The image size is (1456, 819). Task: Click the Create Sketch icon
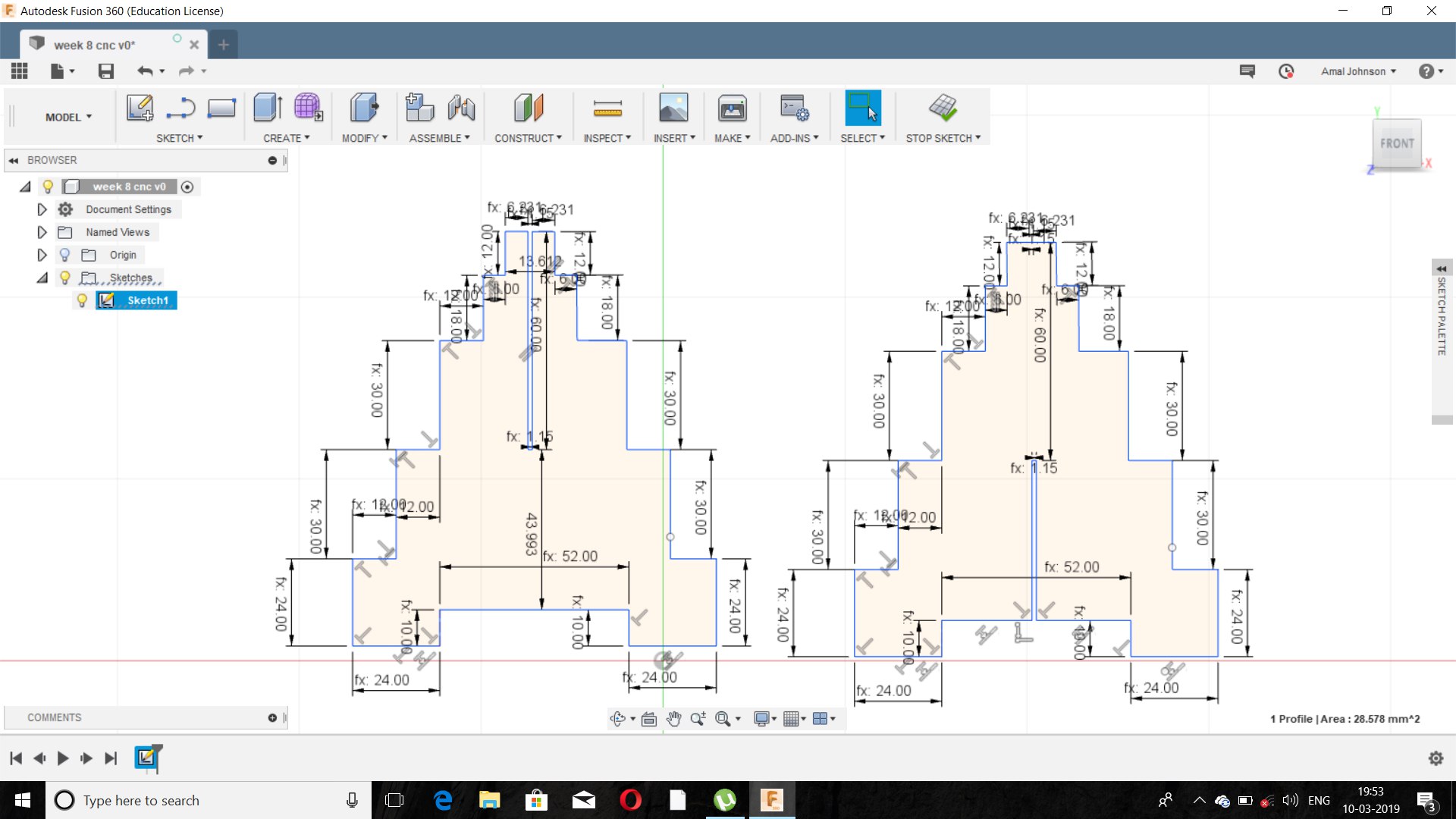click(140, 108)
